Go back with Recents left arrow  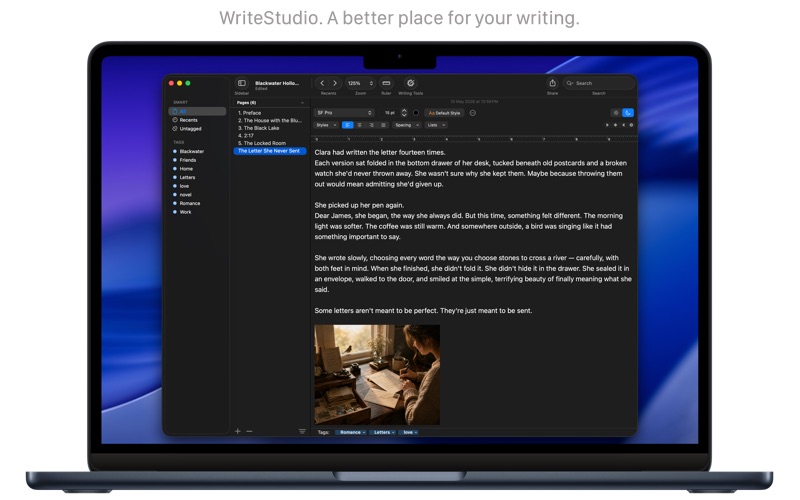[322, 83]
